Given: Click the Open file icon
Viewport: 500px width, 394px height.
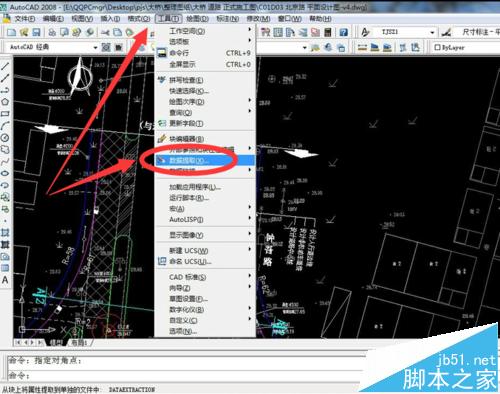Looking at the screenshot, I should tap(24, 32).
